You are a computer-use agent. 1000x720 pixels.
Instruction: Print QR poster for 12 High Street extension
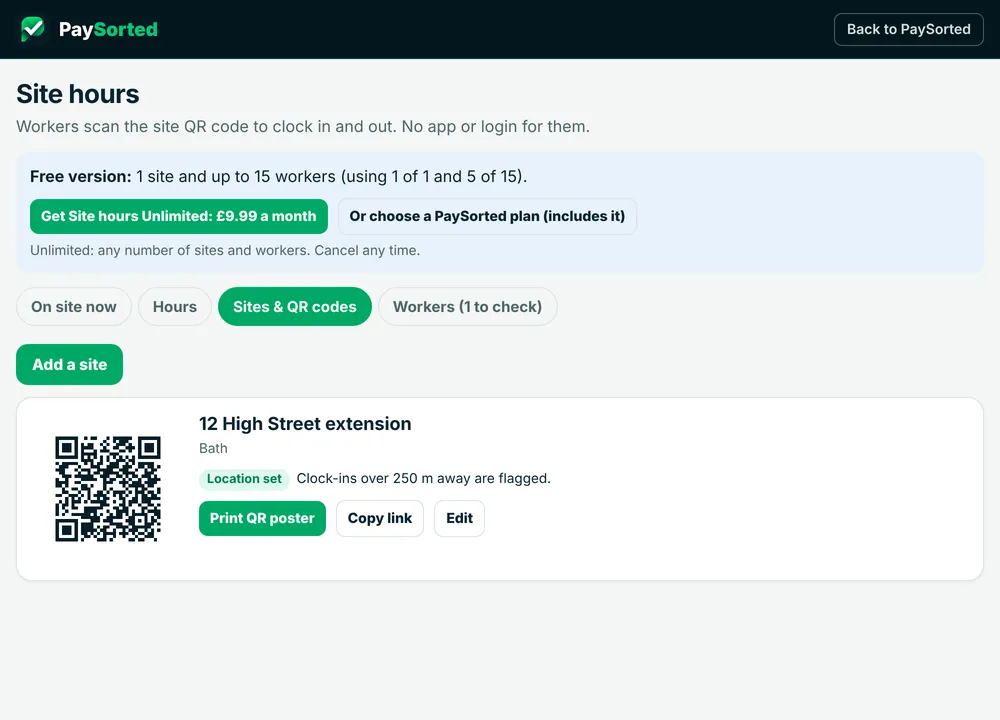click(x=262, y=518)
